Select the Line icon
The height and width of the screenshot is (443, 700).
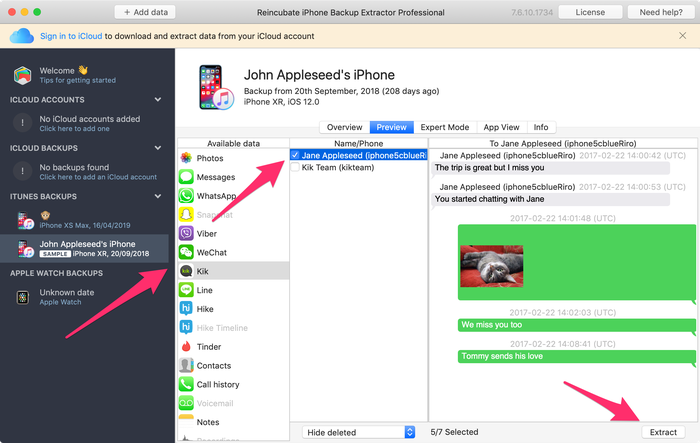coord(186,290)
